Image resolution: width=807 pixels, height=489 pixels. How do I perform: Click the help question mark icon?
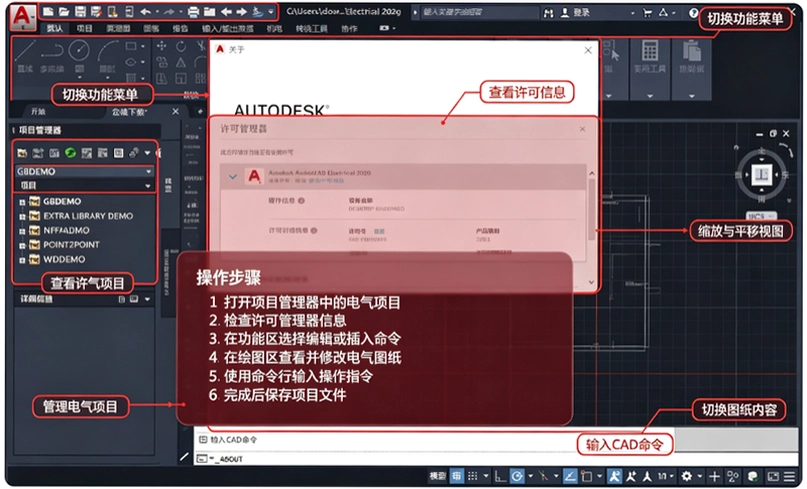(x=693, y=12)
